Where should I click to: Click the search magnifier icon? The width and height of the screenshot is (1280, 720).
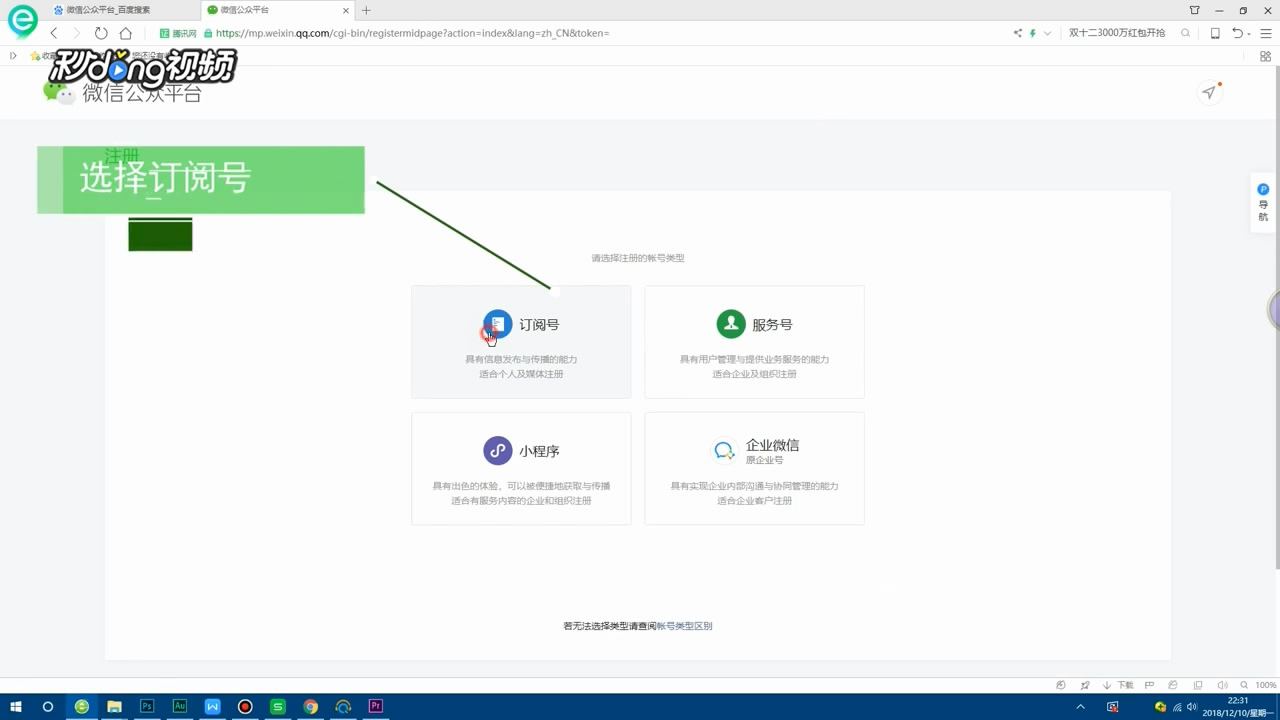pyautogui.click(x=1186, y=33)
